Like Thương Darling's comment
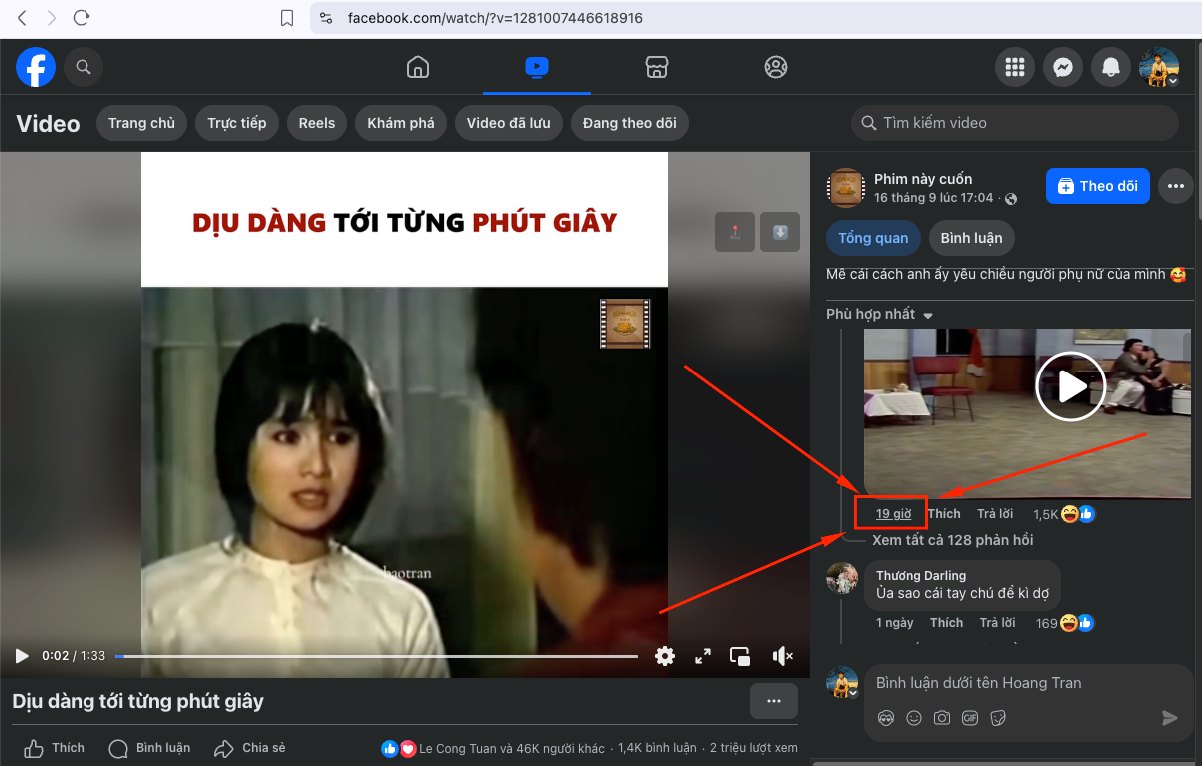This screenshot has width=1202, height=766. click(947, 623)
